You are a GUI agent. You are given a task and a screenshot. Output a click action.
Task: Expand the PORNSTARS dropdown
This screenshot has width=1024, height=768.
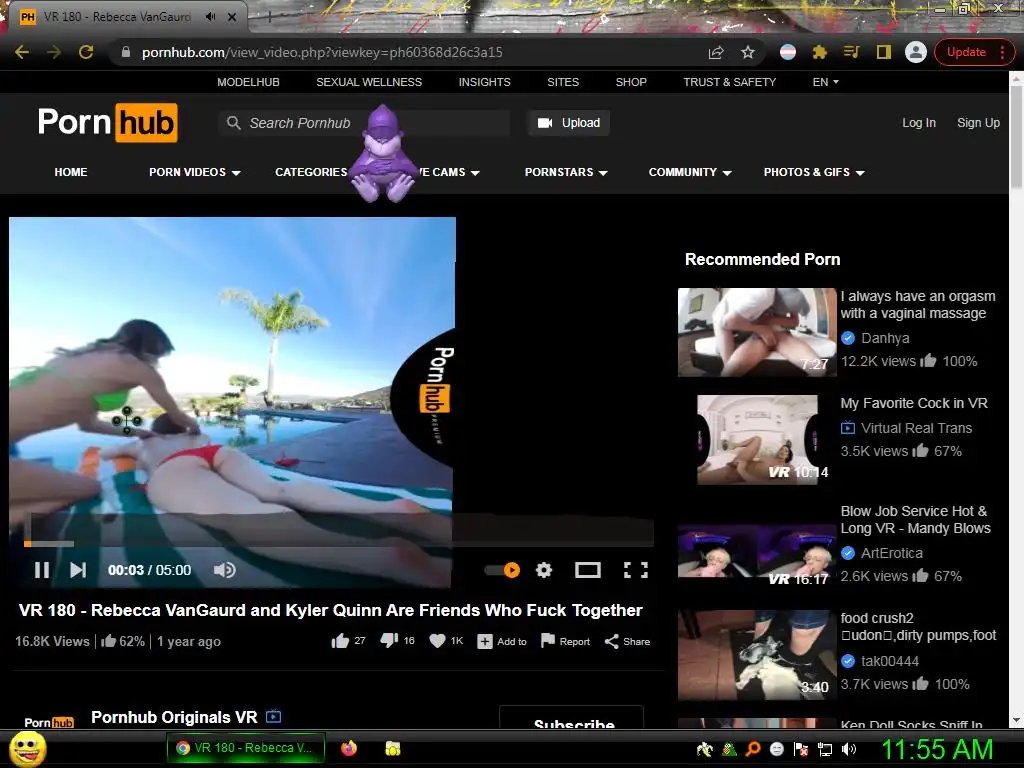(x=566, y=172)
